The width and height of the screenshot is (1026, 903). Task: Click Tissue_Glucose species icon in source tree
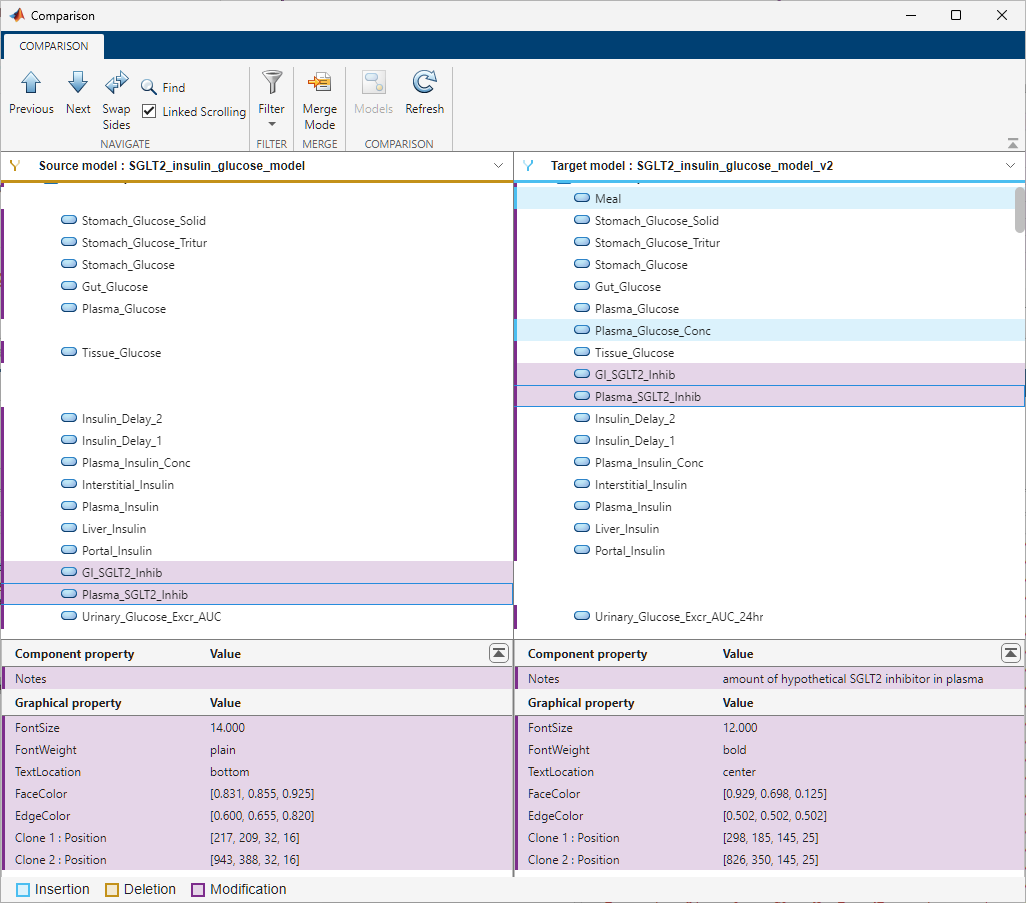(69, 352)
